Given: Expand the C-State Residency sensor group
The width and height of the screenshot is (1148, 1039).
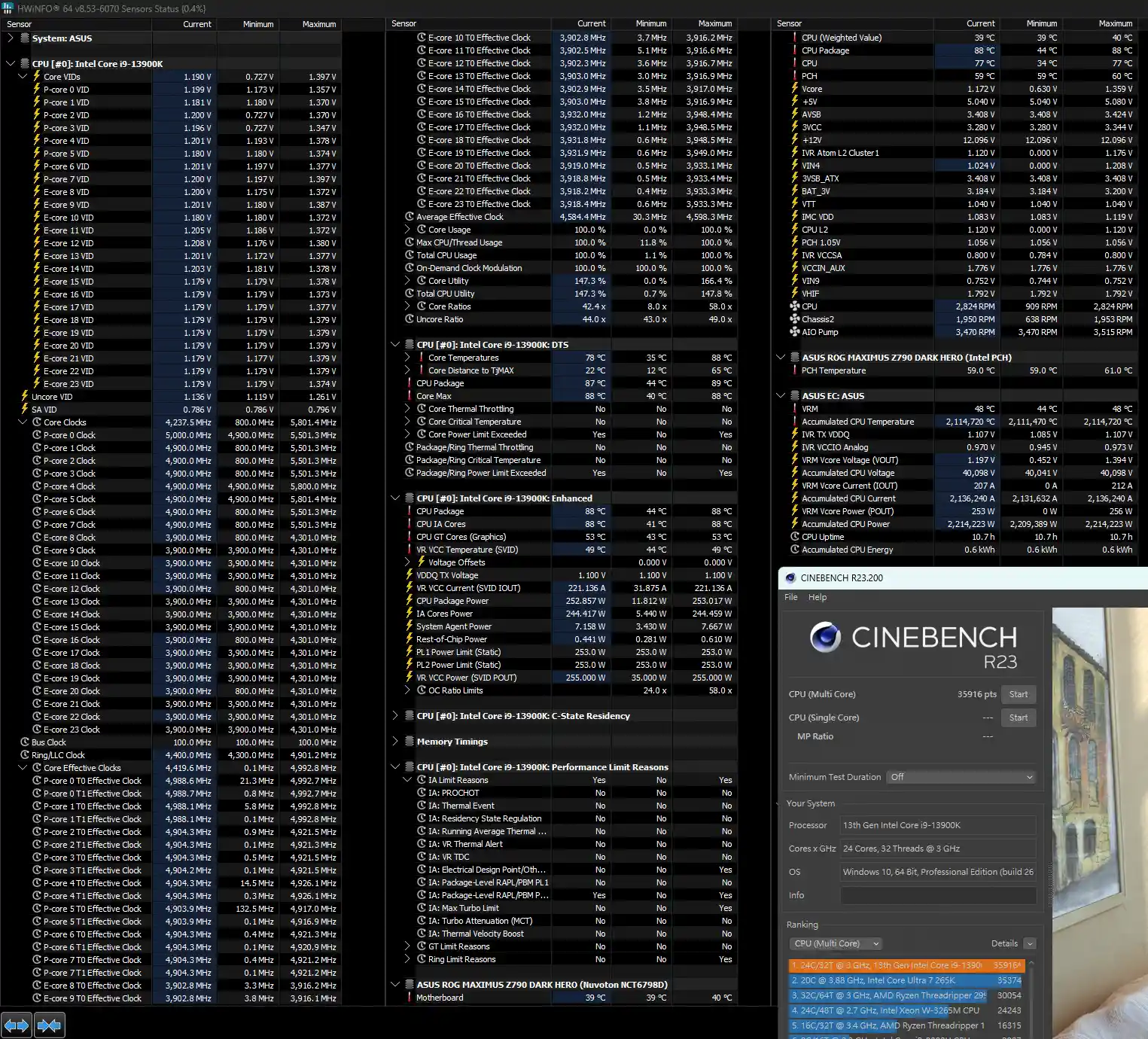Looking at the screenshot, I should point(395,716).
